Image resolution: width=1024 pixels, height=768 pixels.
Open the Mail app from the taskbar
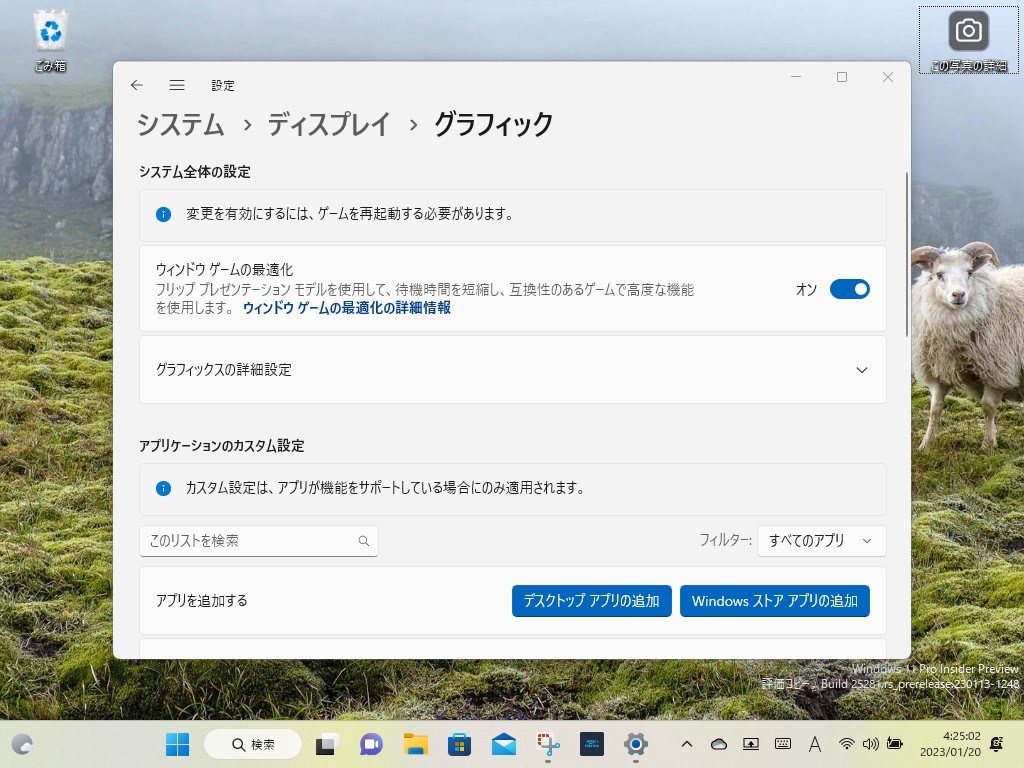[503, 744]
